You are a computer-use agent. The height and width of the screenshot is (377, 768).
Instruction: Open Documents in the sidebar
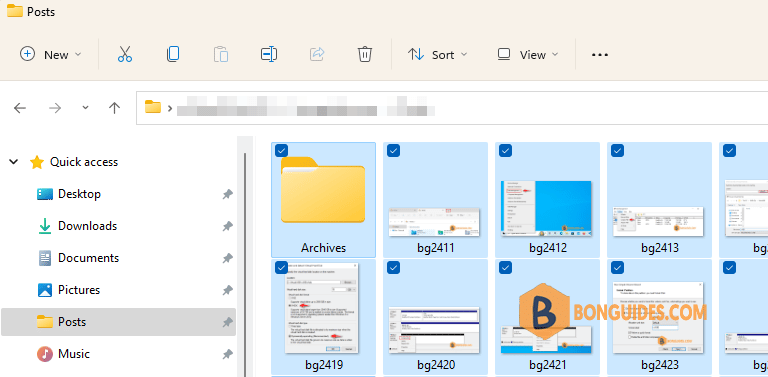click(x=88, y=258)
